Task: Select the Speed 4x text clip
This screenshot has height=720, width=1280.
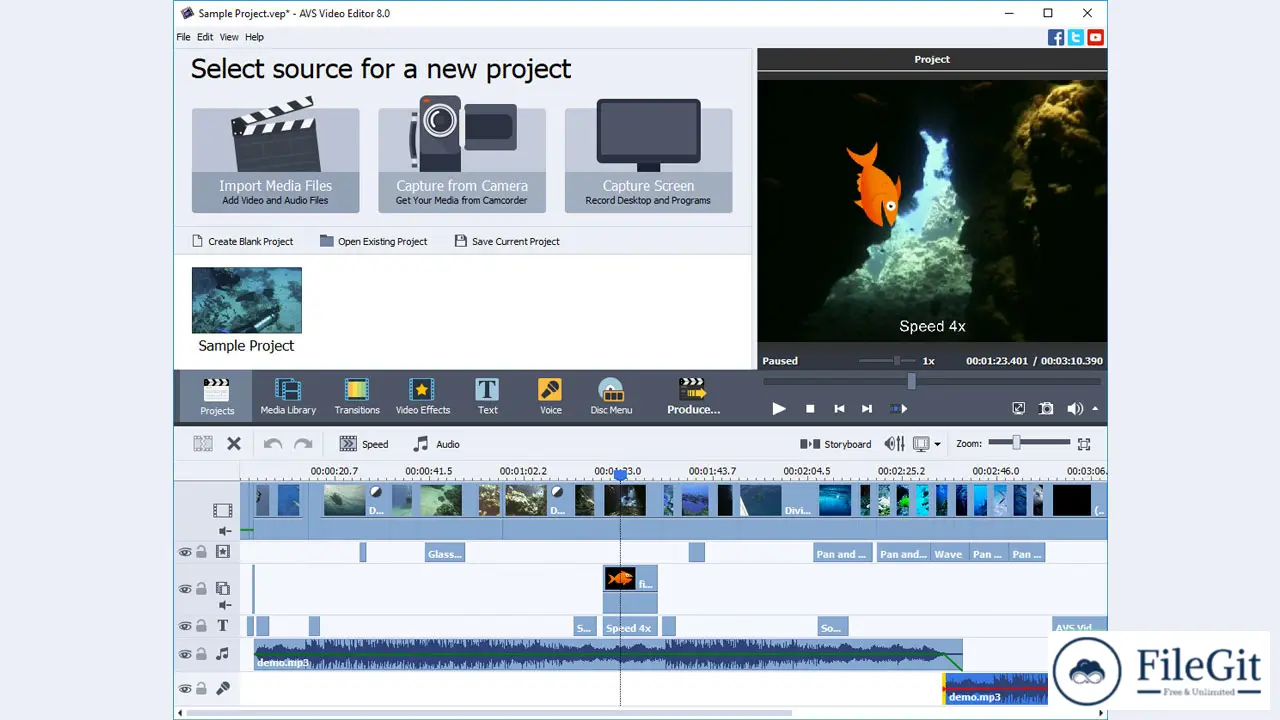Action: coord(629,627)
